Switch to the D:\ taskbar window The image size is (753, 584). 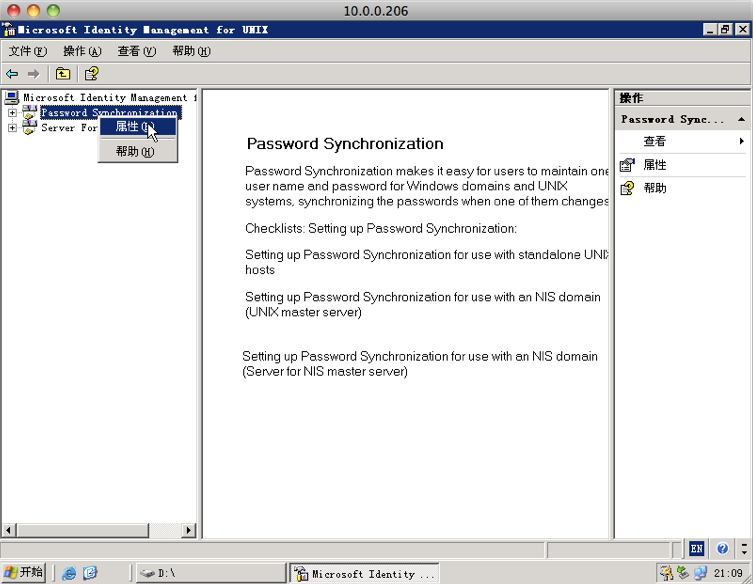[x=211, y=573]
